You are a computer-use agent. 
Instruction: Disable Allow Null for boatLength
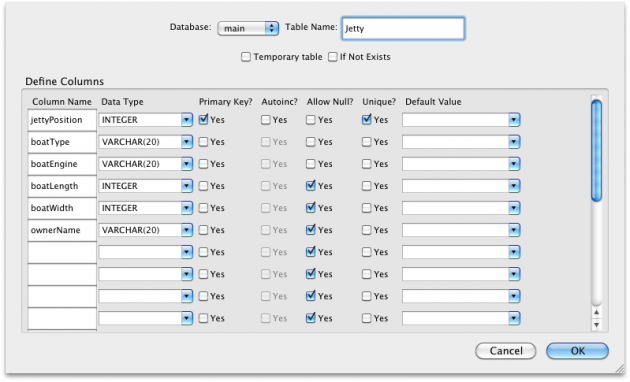click(311, 186)
